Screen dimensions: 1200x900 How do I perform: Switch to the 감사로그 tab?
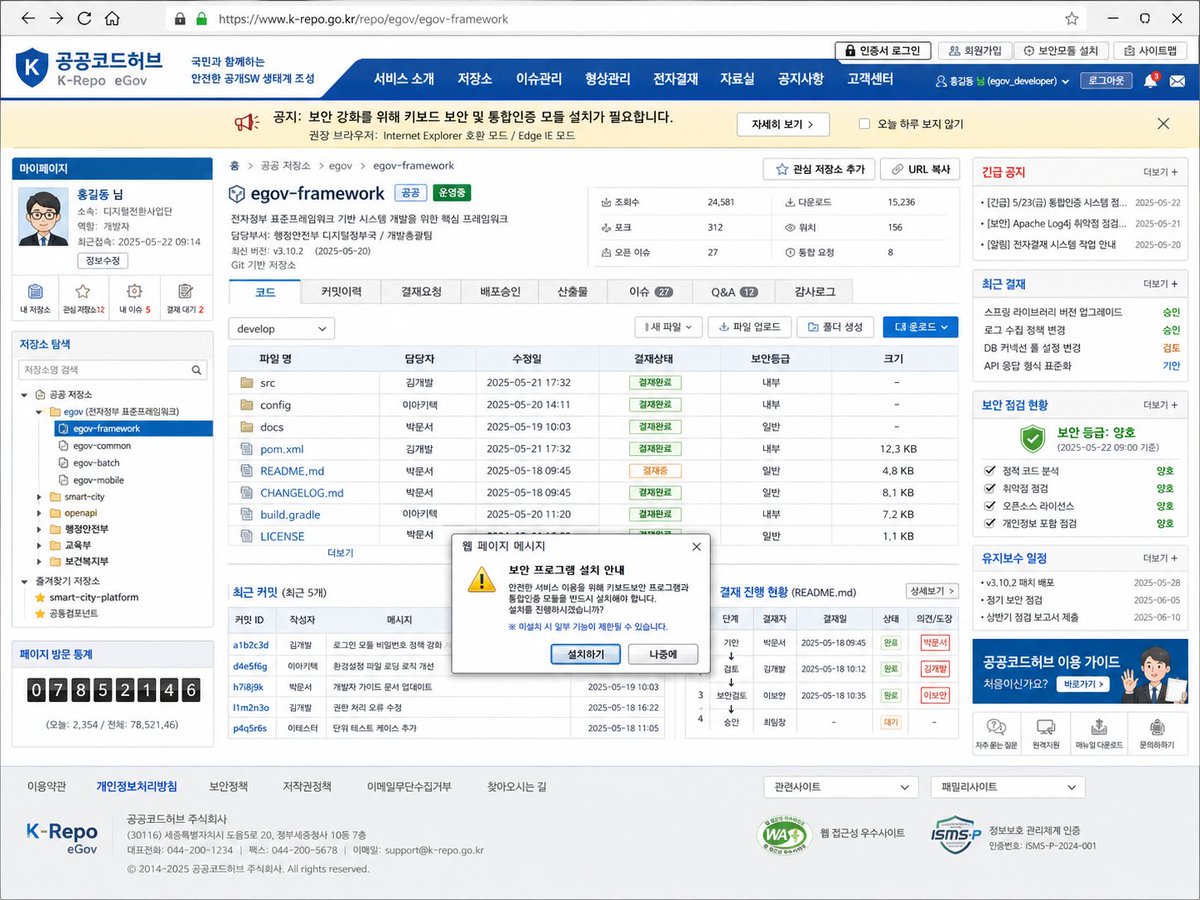(x=814, y=292)
